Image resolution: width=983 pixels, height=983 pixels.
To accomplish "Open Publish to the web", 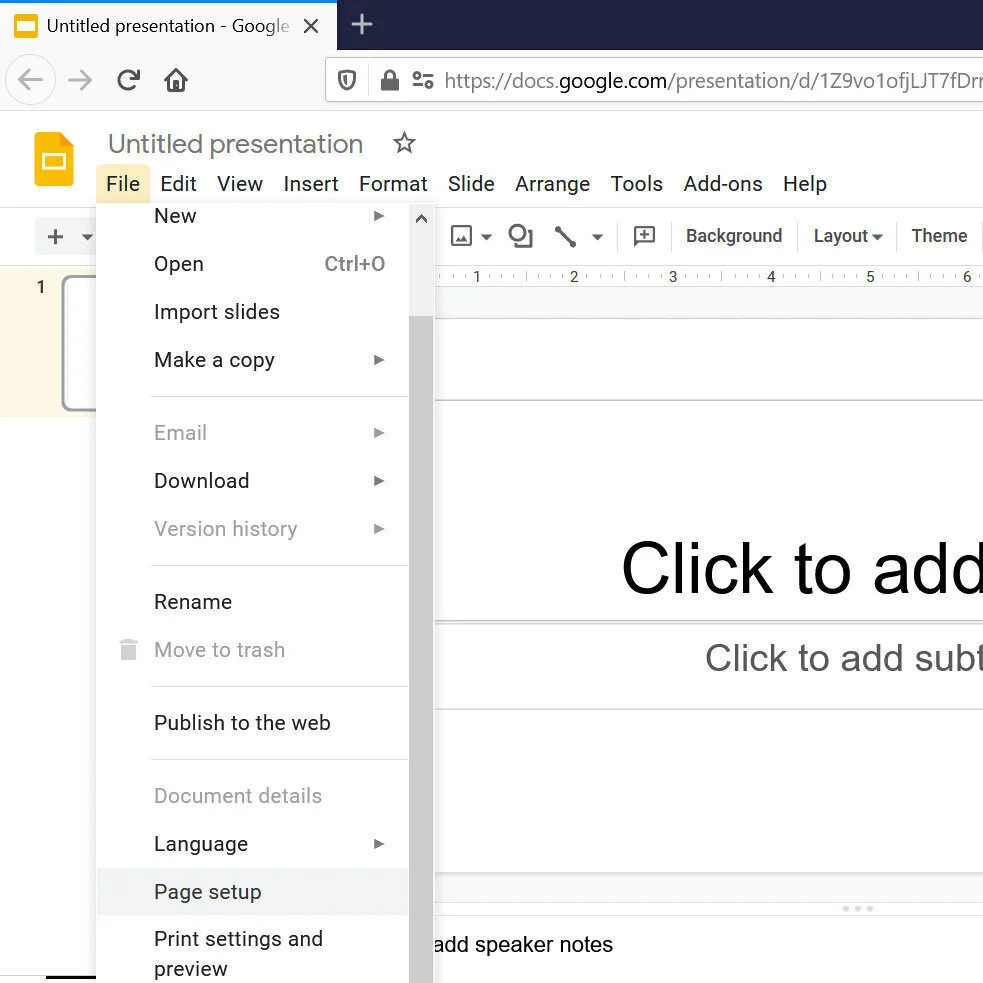I will click(x=242, y=722).
